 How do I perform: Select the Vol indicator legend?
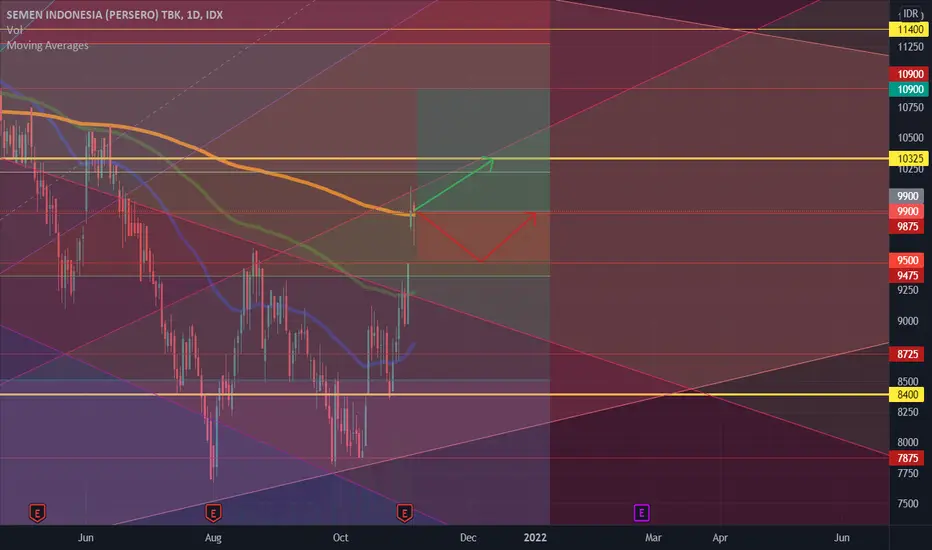pos(14,30)
